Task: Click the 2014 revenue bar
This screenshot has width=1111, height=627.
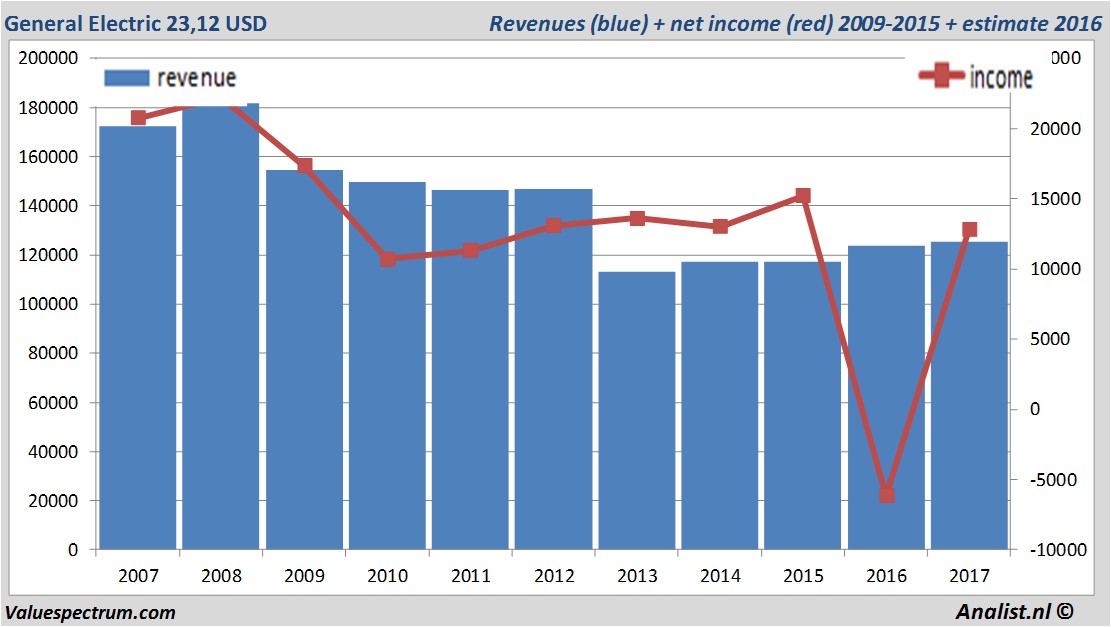Action: point(720,406)
